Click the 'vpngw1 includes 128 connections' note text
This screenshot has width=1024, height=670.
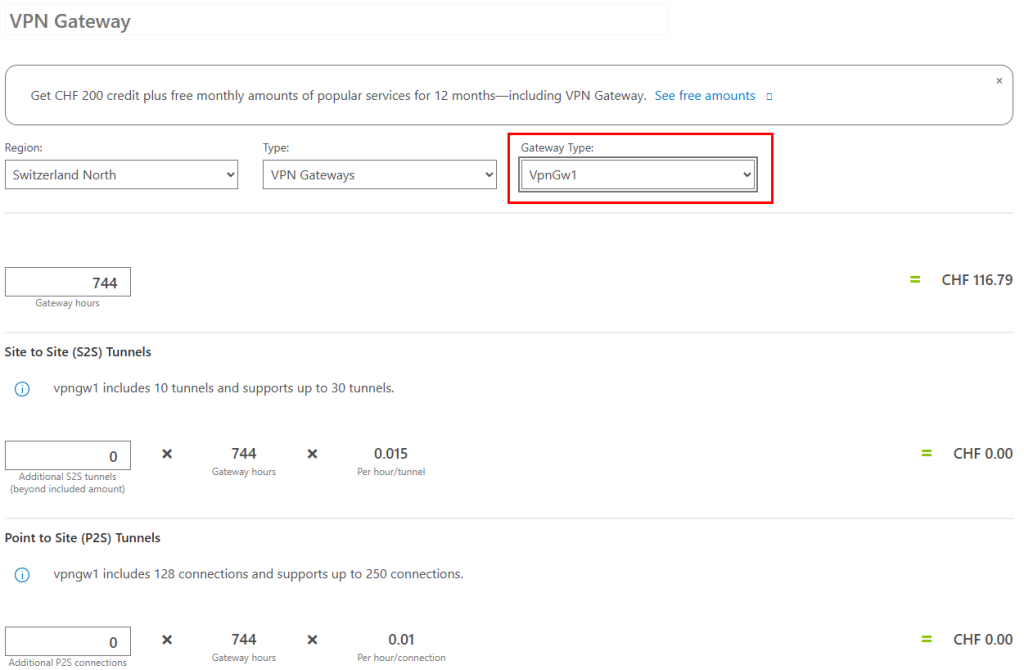pos(258,575)
